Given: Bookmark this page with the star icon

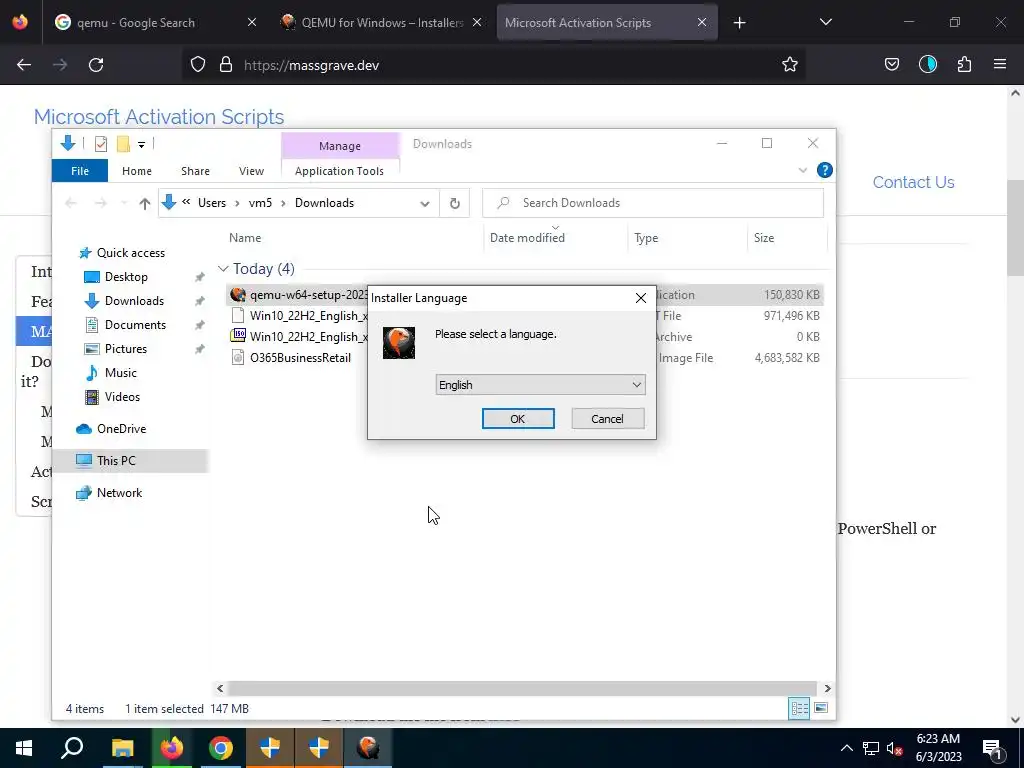Looking at the screenshot, I should [x=790, y=65].
